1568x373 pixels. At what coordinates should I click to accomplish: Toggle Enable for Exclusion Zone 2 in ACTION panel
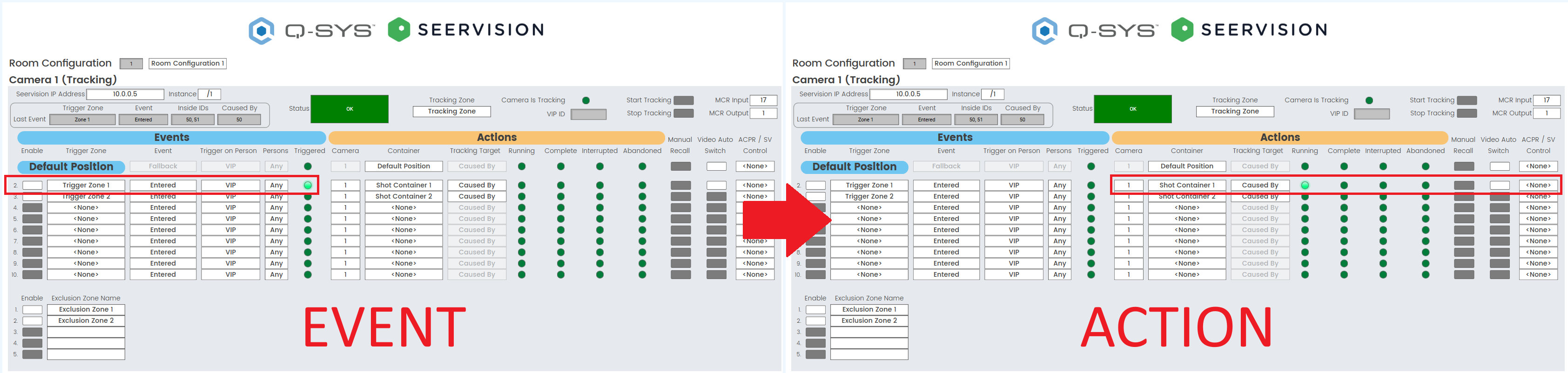click(x=815, y=320)
